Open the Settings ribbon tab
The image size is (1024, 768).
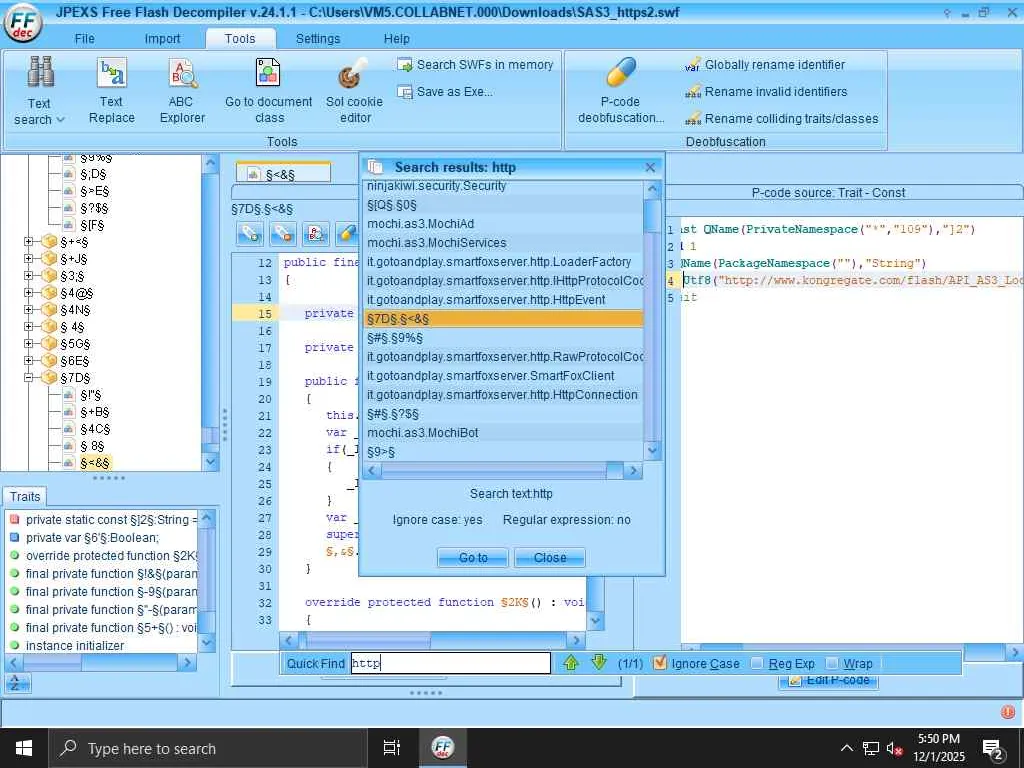[x=318, y=39]
